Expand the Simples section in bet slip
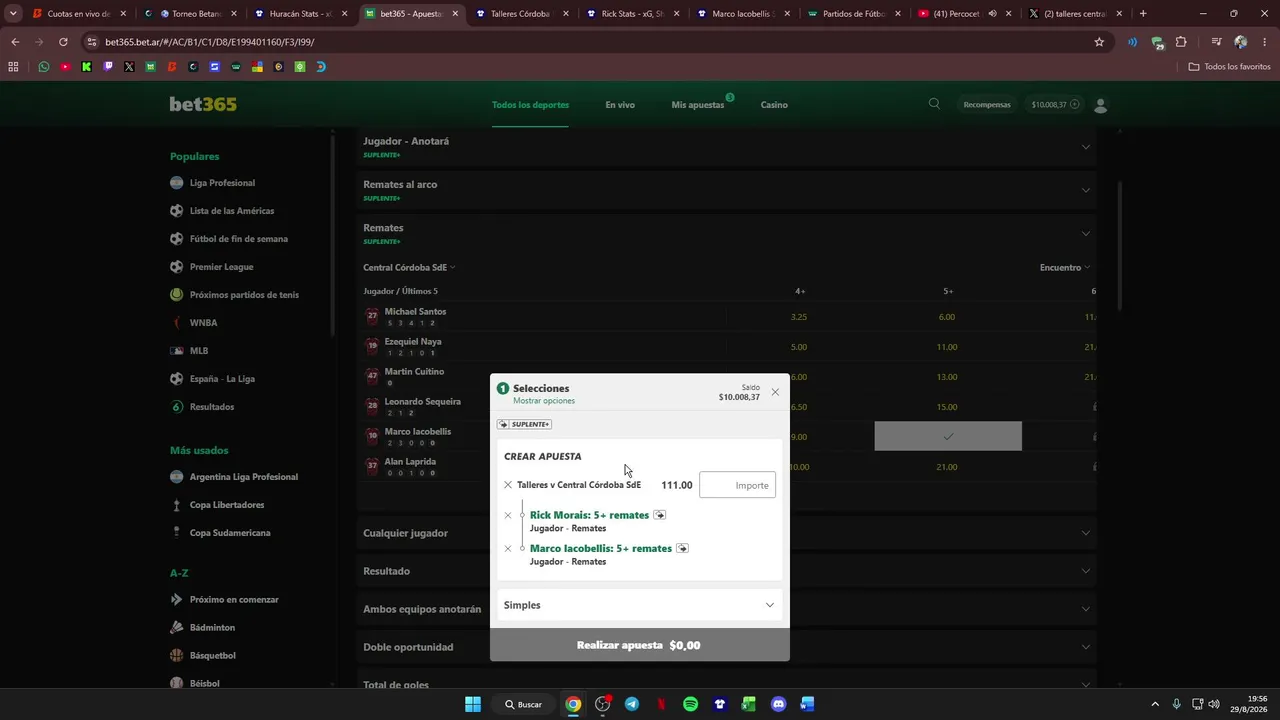This screenshot has width=1280, height=720. tap(639, 605)
